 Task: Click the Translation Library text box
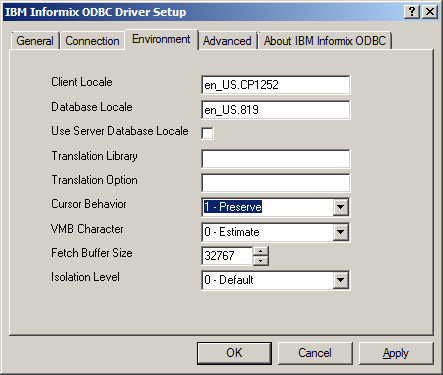pyautogui.click(x=276, y=159)
